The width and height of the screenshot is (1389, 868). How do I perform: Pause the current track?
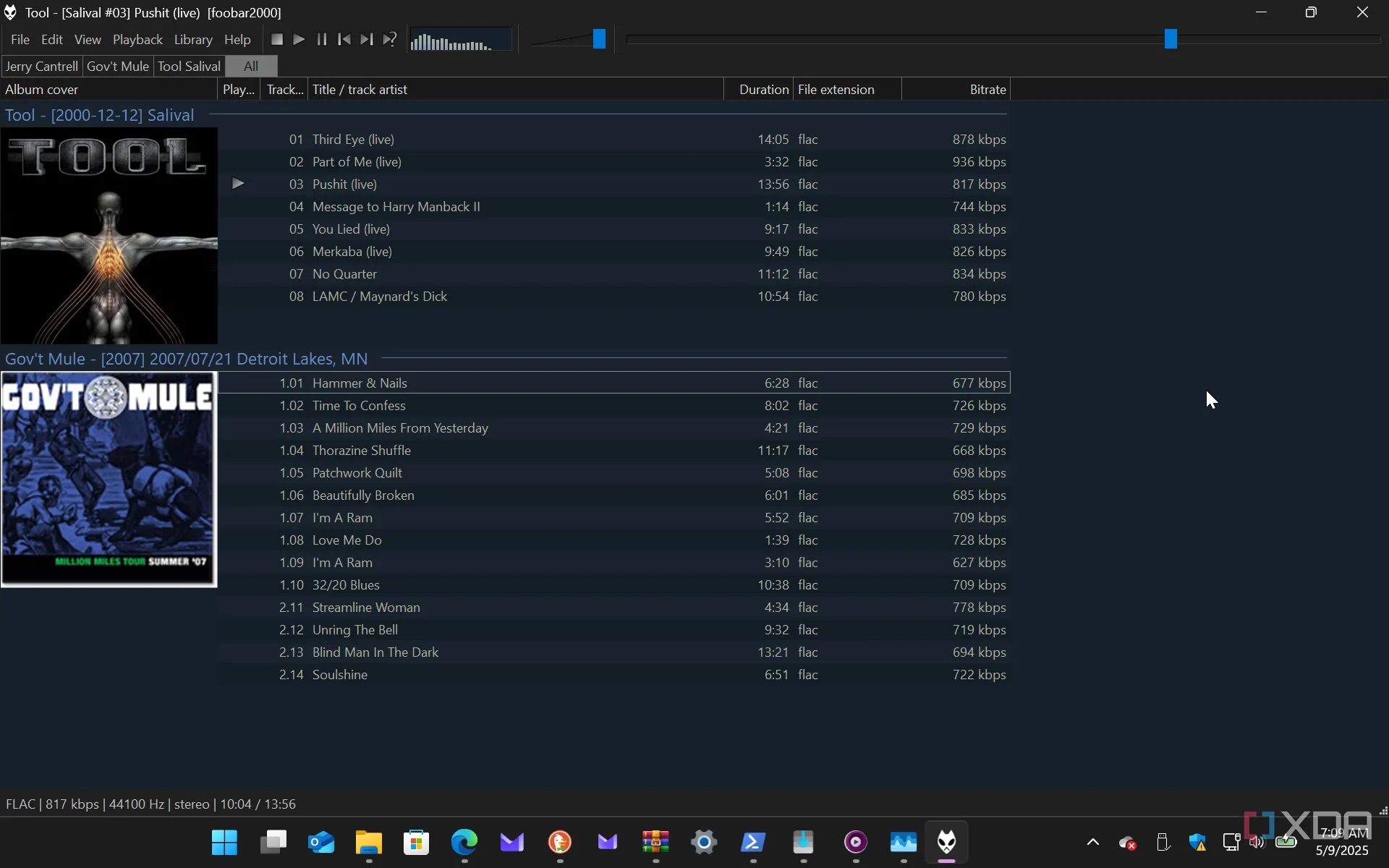[322, 39]
